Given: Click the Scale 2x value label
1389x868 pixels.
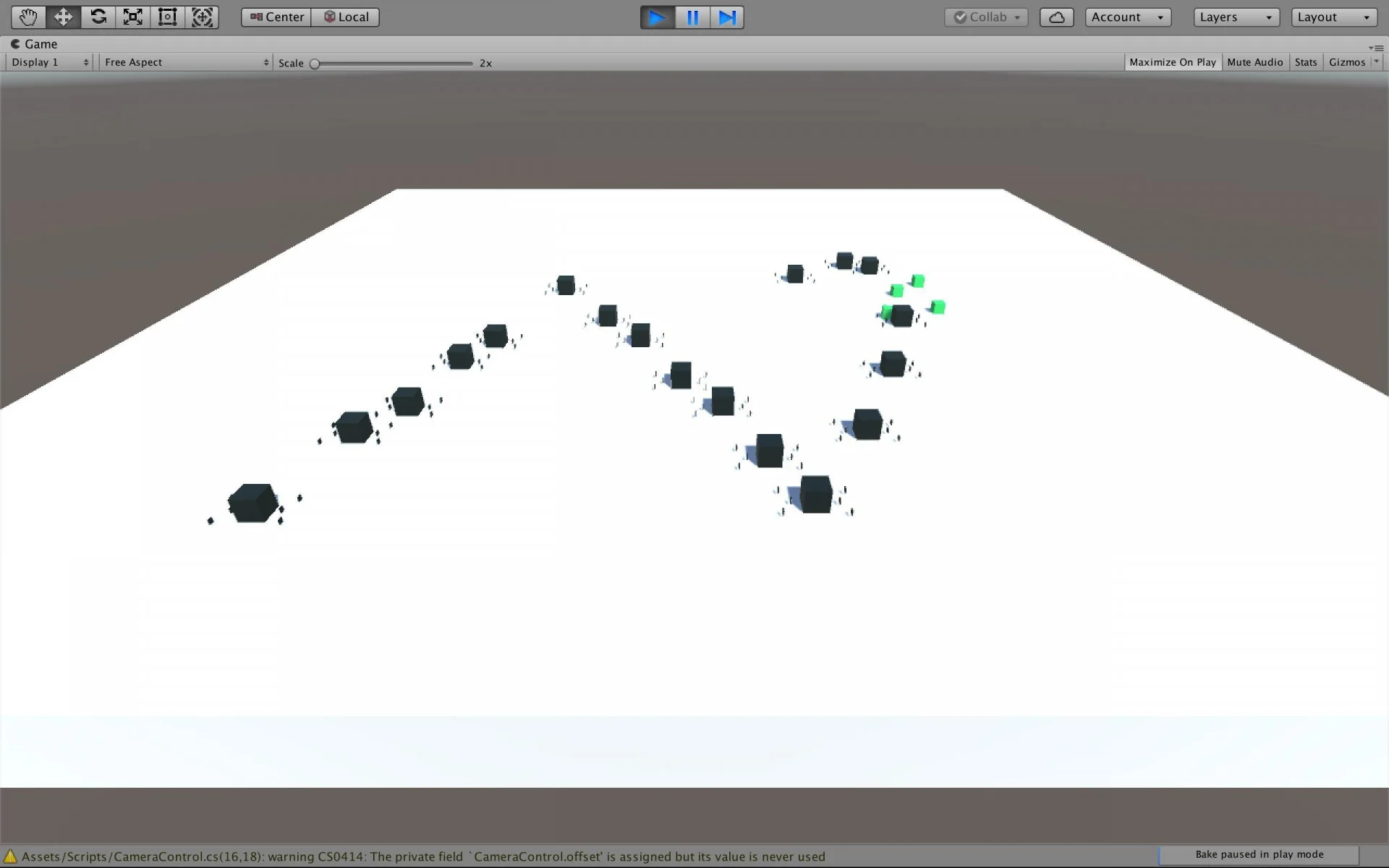Looking at the screenshot, I should (485, 64).
